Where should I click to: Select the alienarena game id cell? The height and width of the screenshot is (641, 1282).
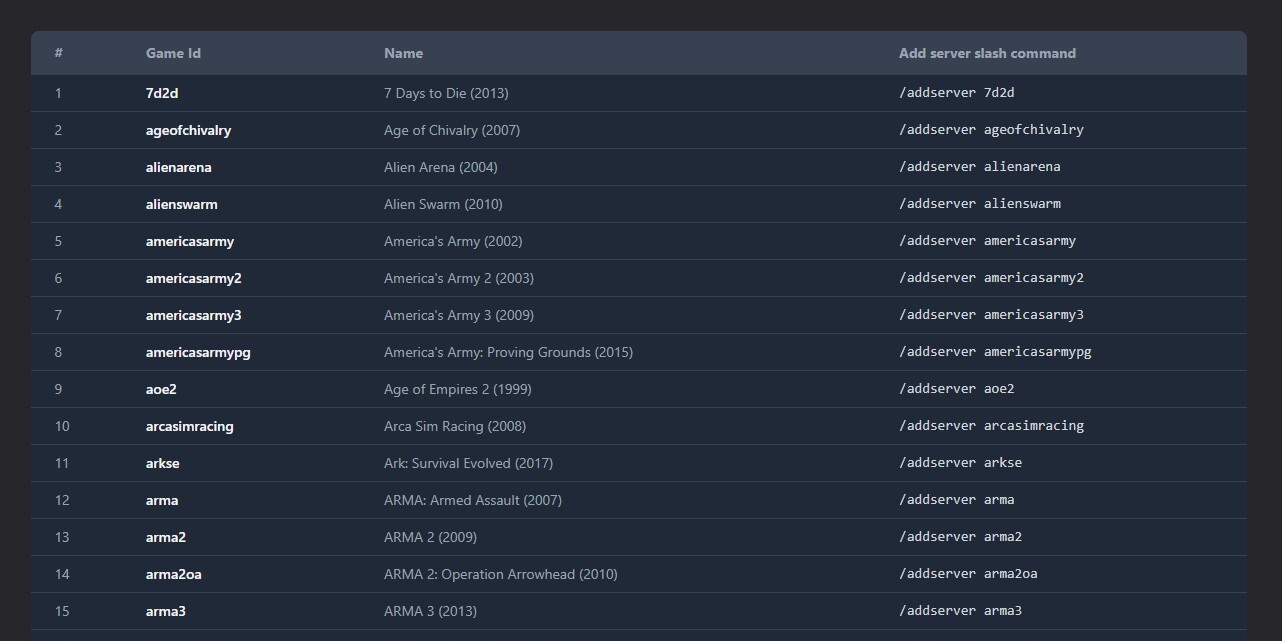tap(178, 167)
